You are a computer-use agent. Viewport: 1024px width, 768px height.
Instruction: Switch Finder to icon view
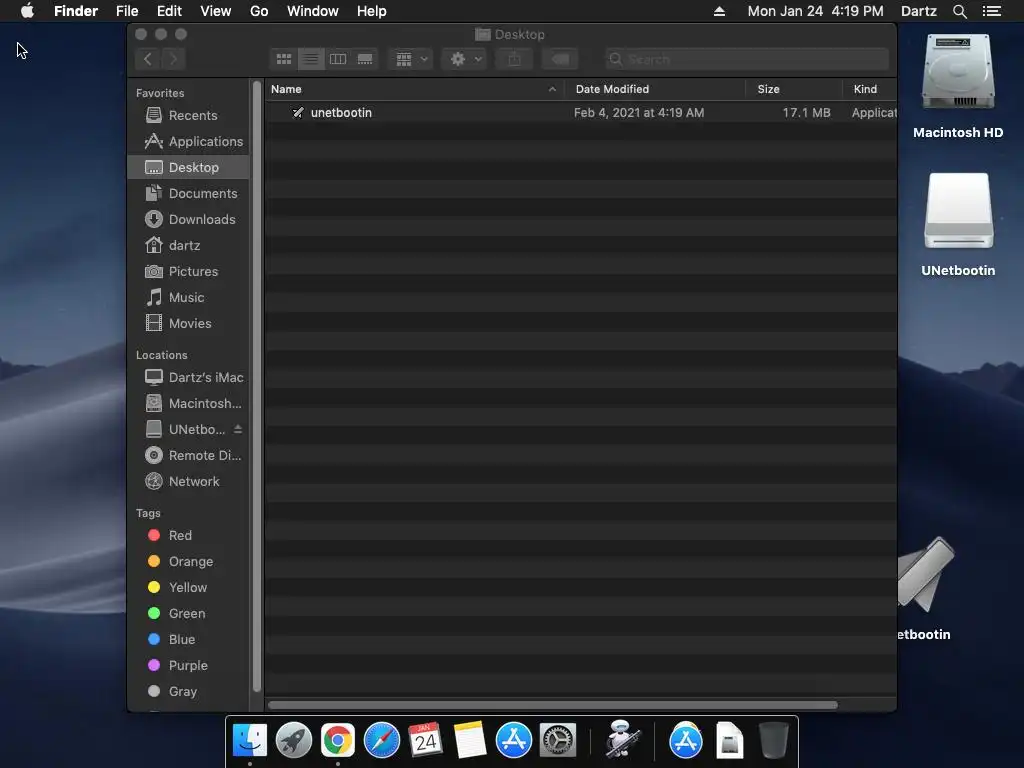[x=283, y=59]
